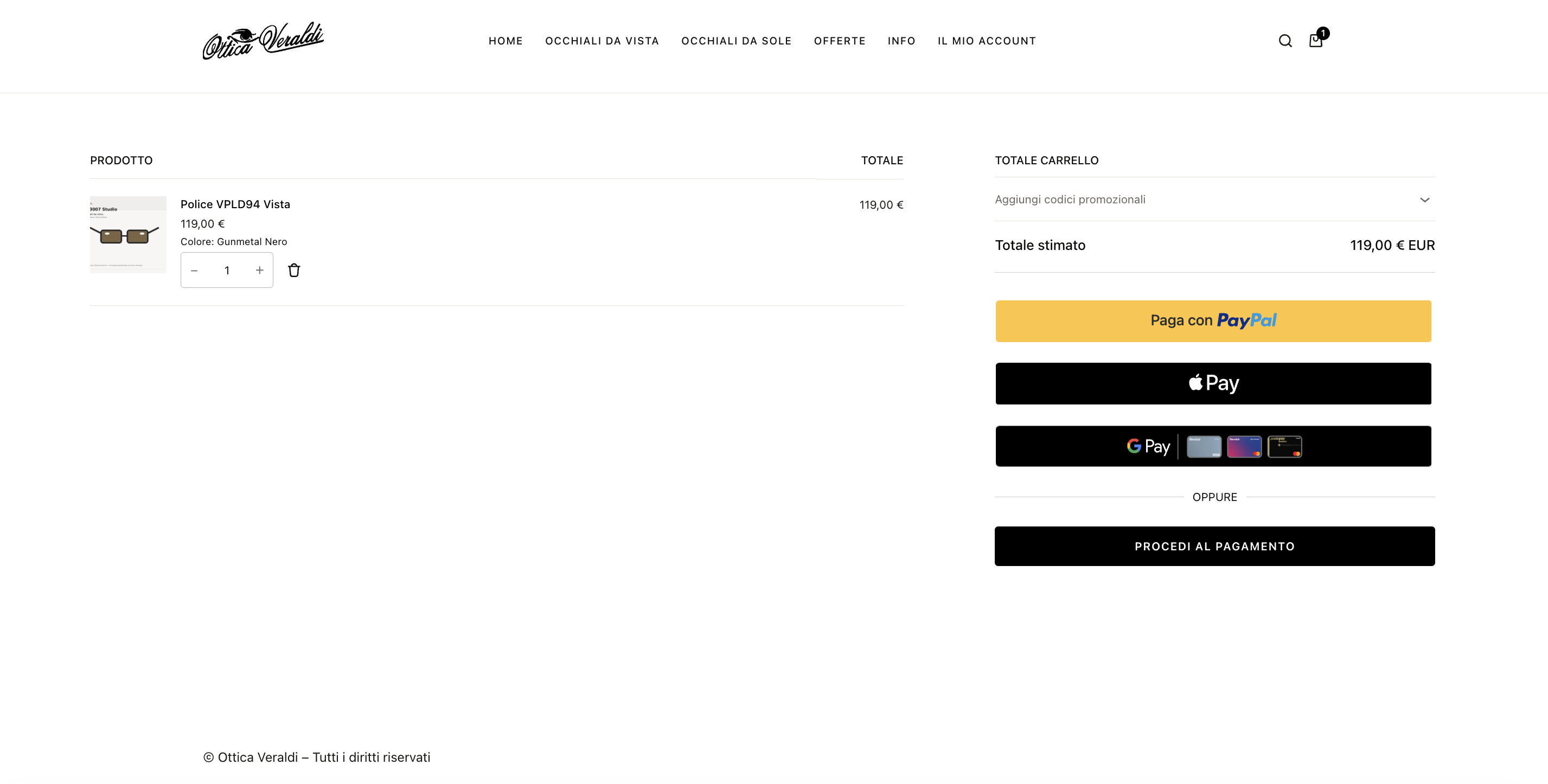Click the Ottica Veraldi copyright footer text
1548x784 pixels.
point(317,757)
